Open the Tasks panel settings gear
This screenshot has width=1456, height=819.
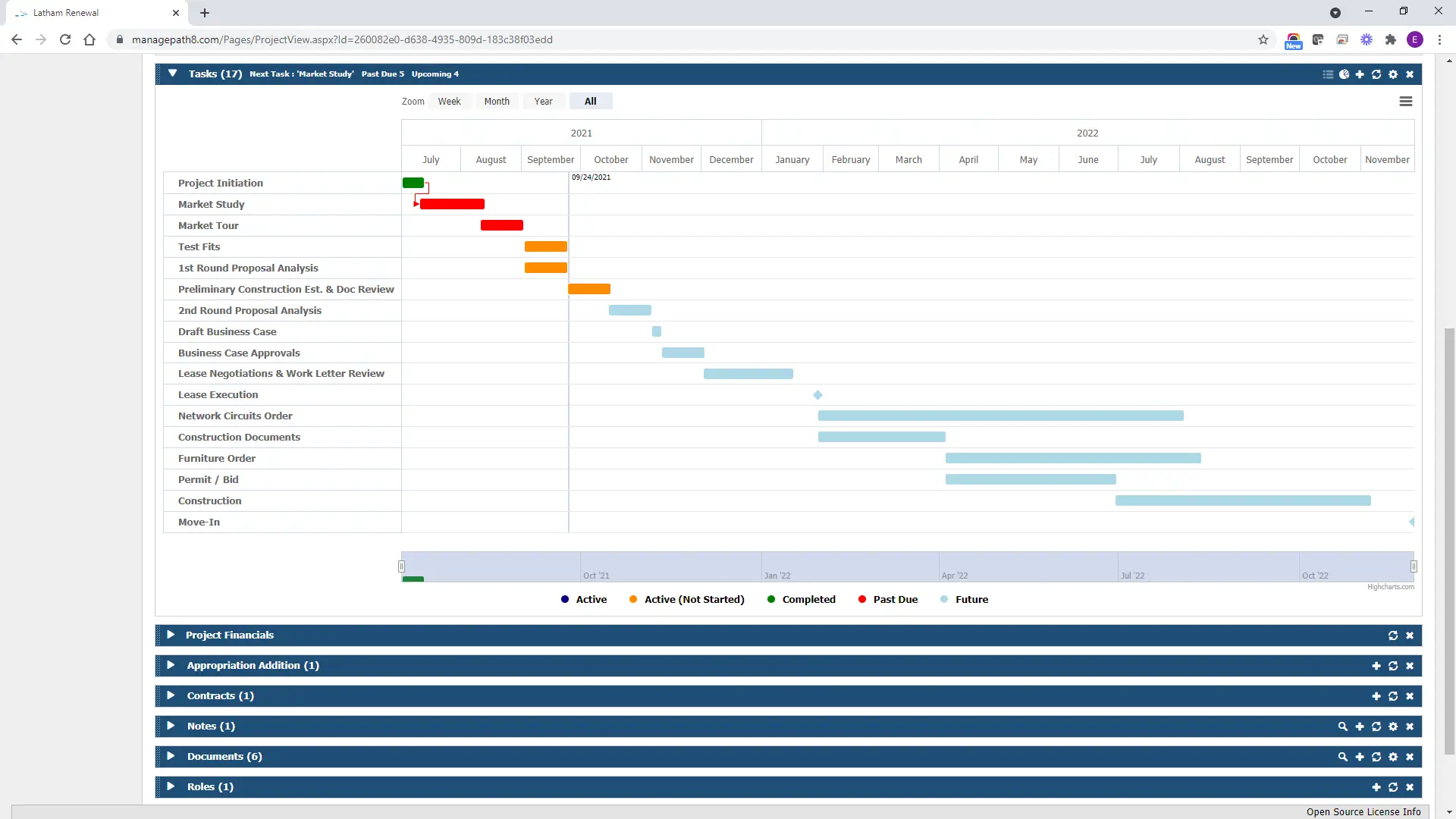tap(1393, 74)
